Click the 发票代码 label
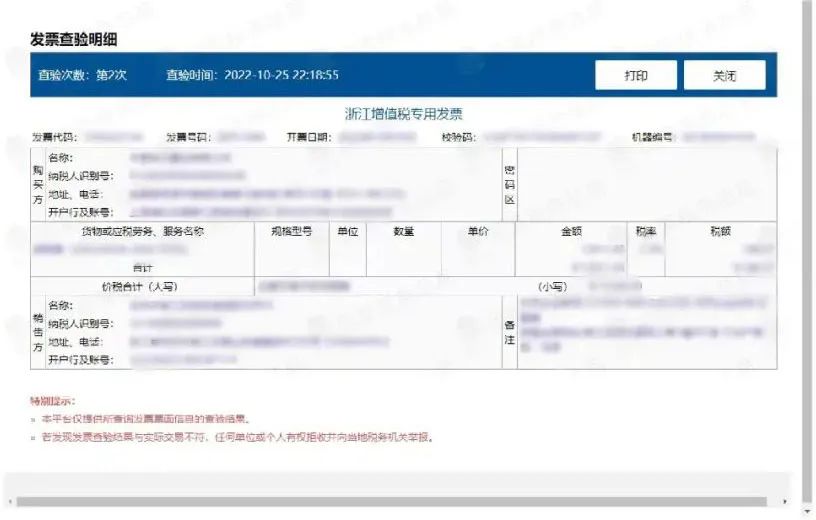The width and height of the screenshot is (816, 520). pyautogui.click(x=55, y=137)
